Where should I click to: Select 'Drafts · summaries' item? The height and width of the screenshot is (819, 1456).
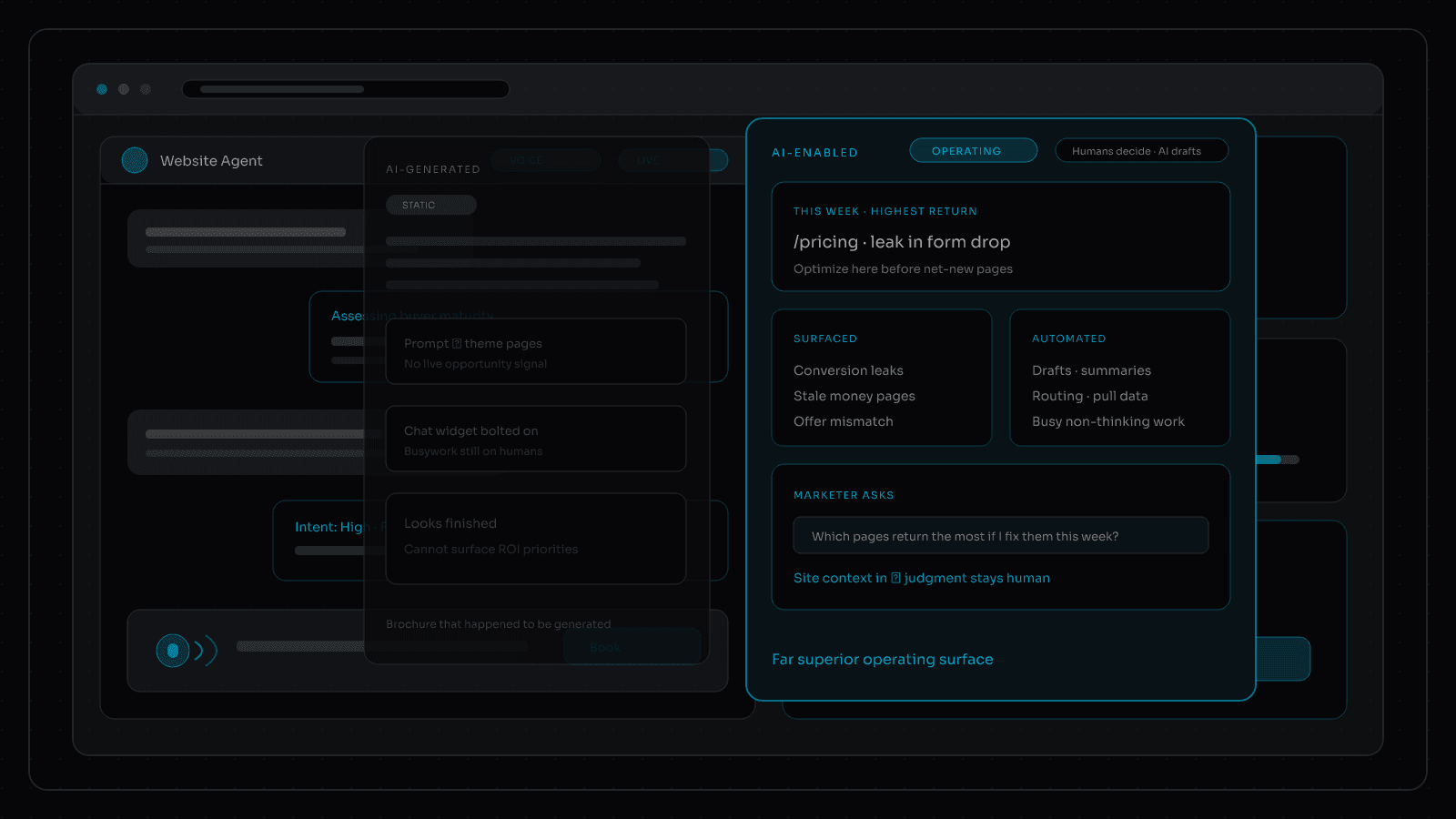tap(1091, 370)
